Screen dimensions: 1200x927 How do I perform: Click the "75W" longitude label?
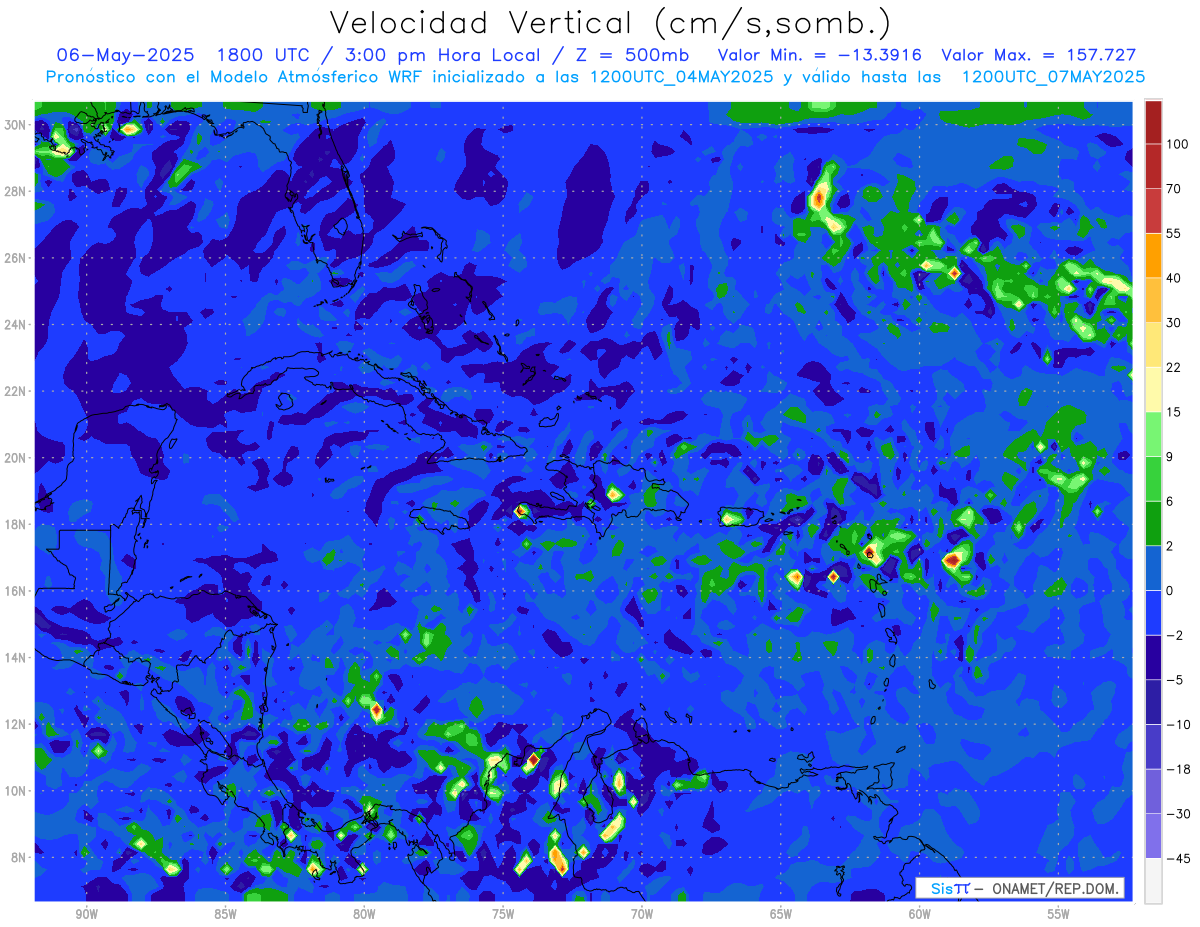tap(502, 914)
